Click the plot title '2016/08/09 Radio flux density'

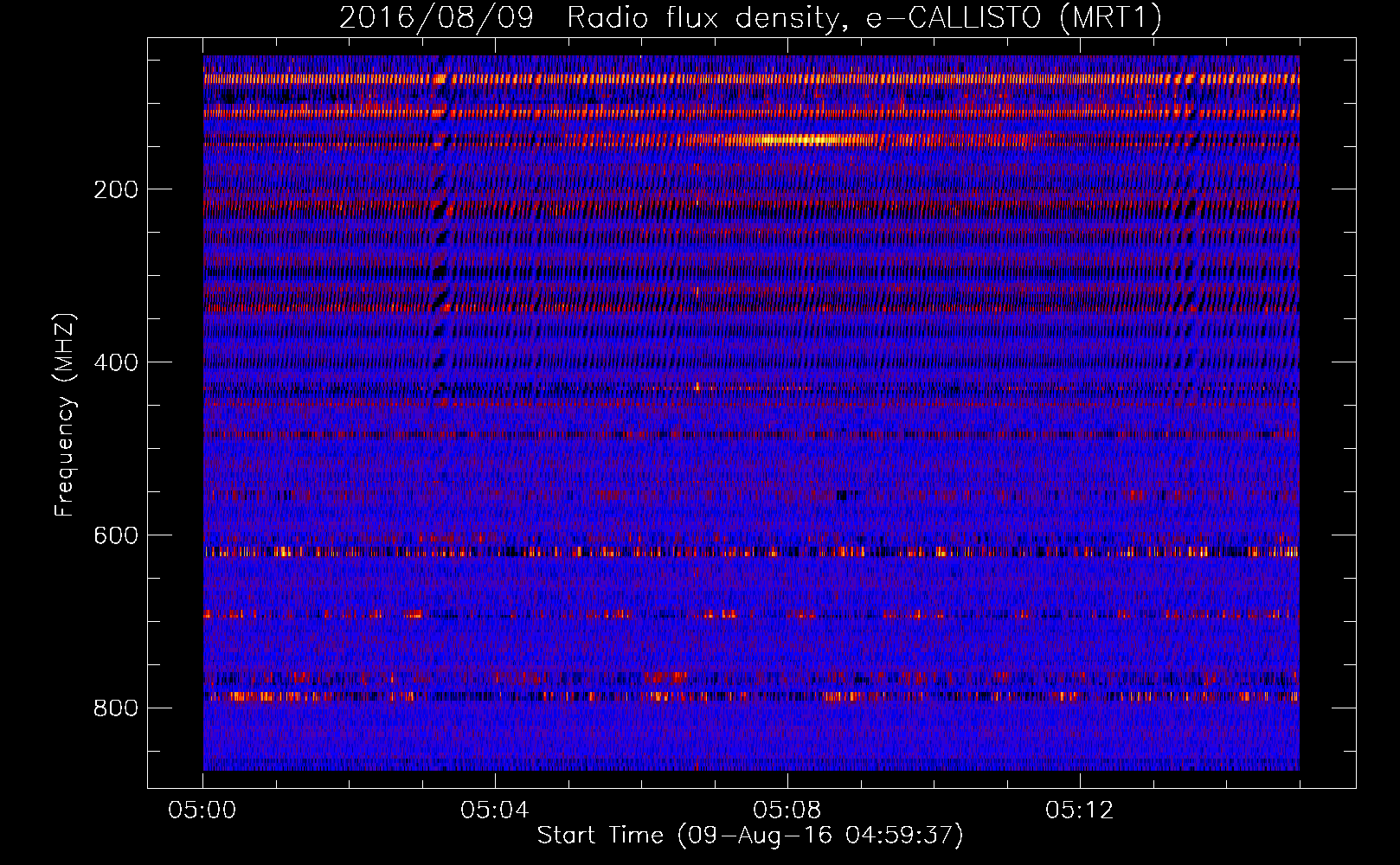pyautogui.click(x=750, y=18)
